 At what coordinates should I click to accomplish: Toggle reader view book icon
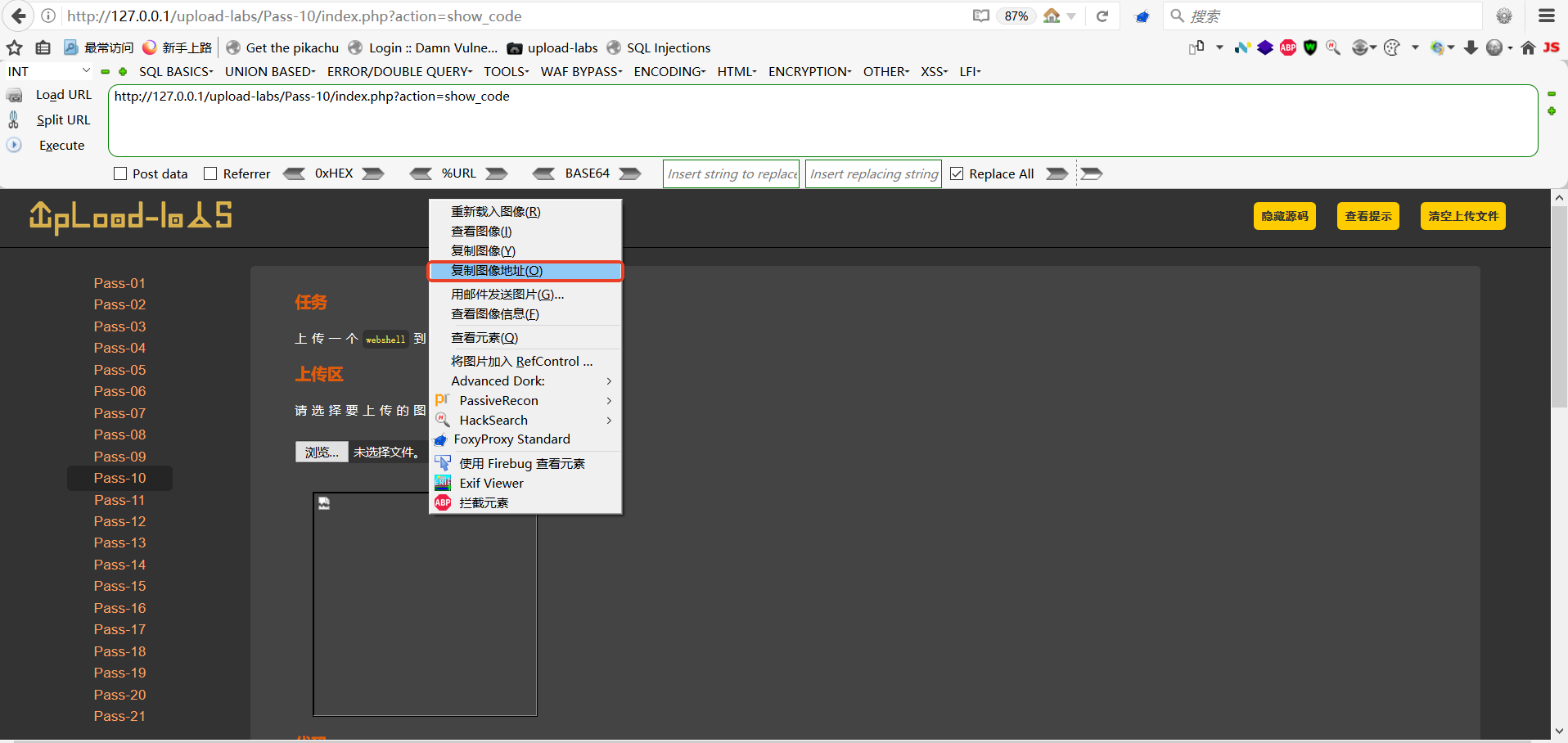pyautogui.click(x=981, y=16)
